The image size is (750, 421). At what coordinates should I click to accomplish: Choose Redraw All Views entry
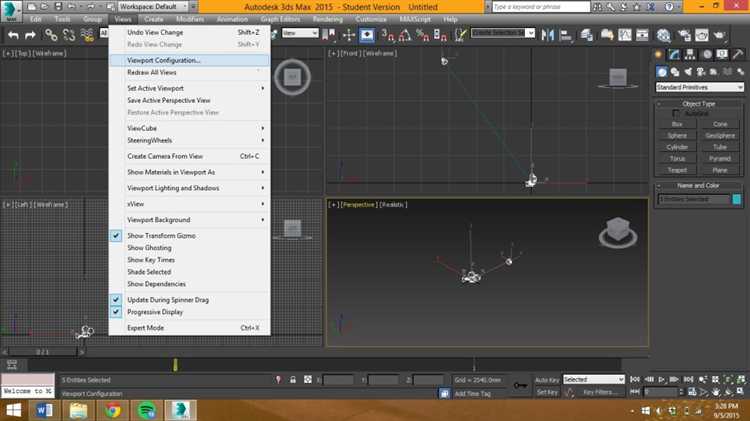click(189, 72)
